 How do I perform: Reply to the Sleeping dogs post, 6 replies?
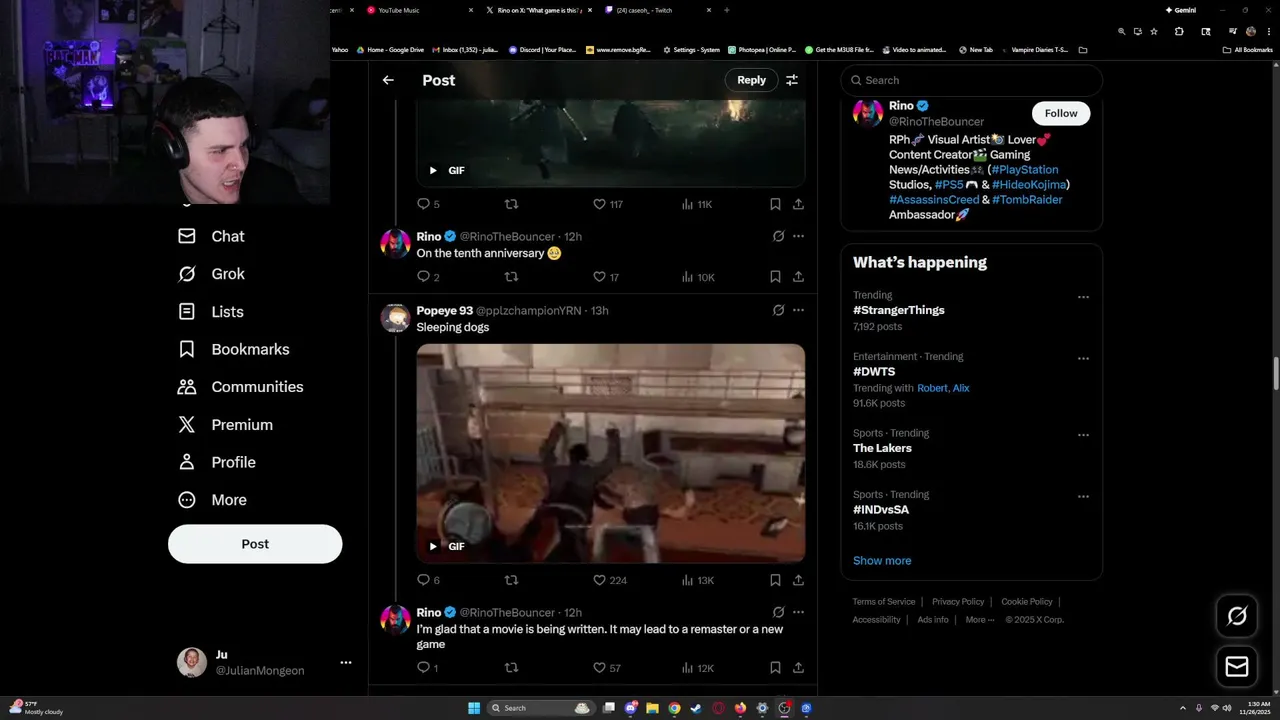pyautogui.click(x=428, y=580)
